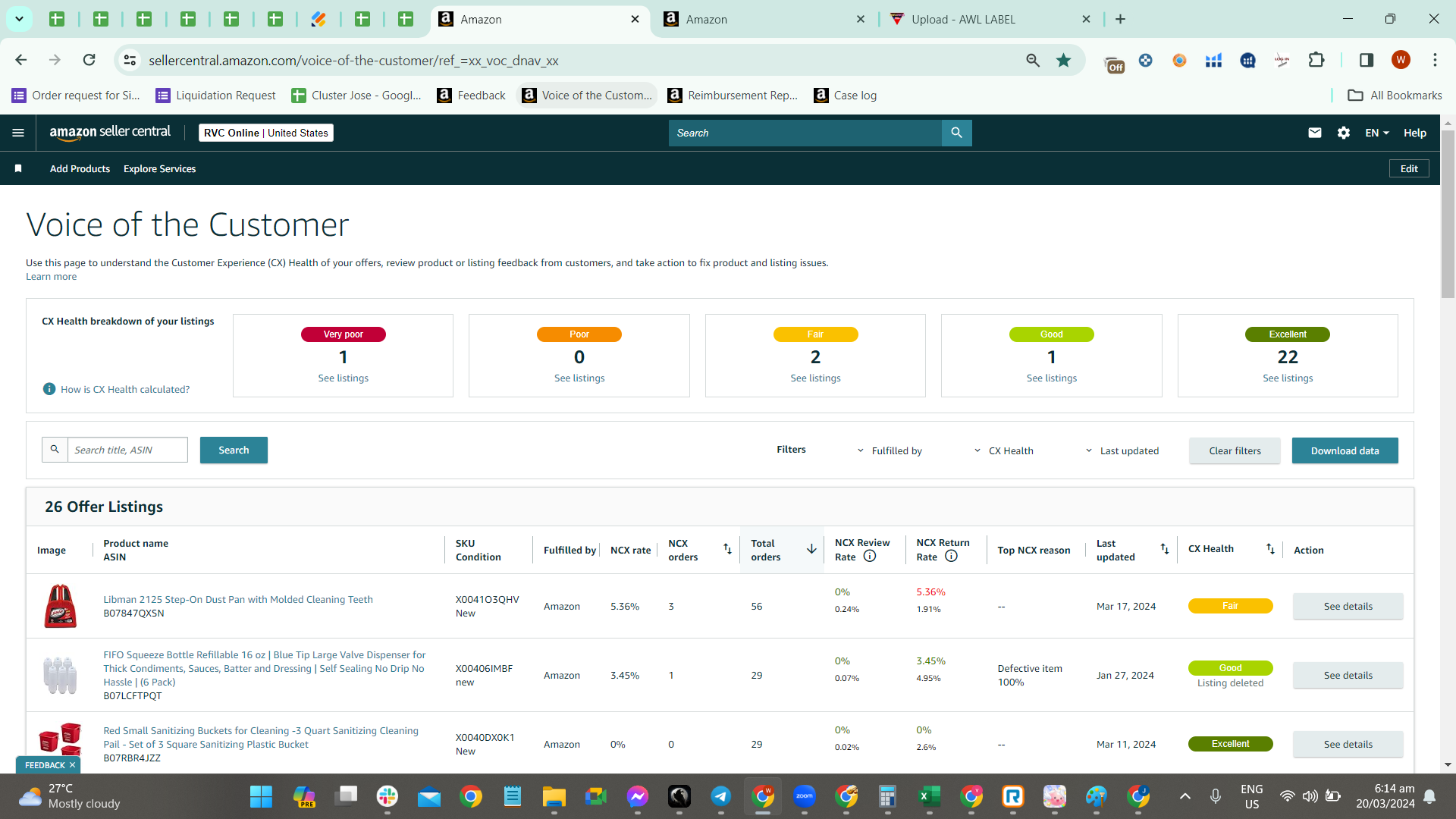Viewport: 1456px width, 819px height.
Task: Click the Seller Central search magnifier button
Action: point(956,133)
